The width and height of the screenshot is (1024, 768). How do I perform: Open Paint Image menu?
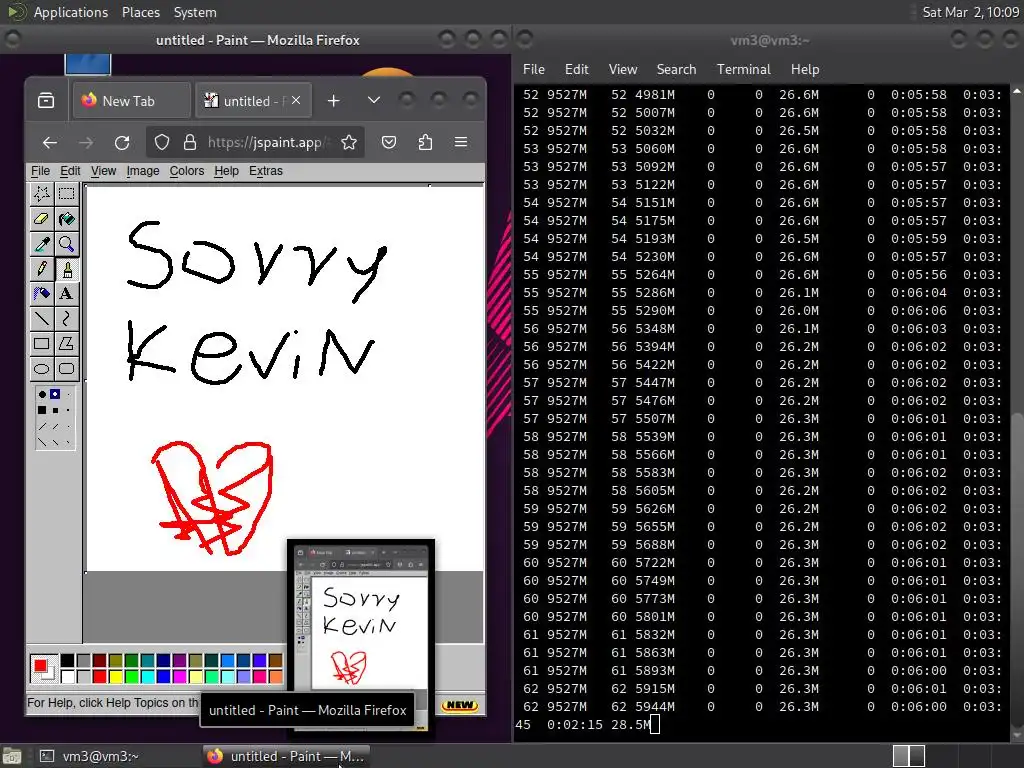click(143, 171)
